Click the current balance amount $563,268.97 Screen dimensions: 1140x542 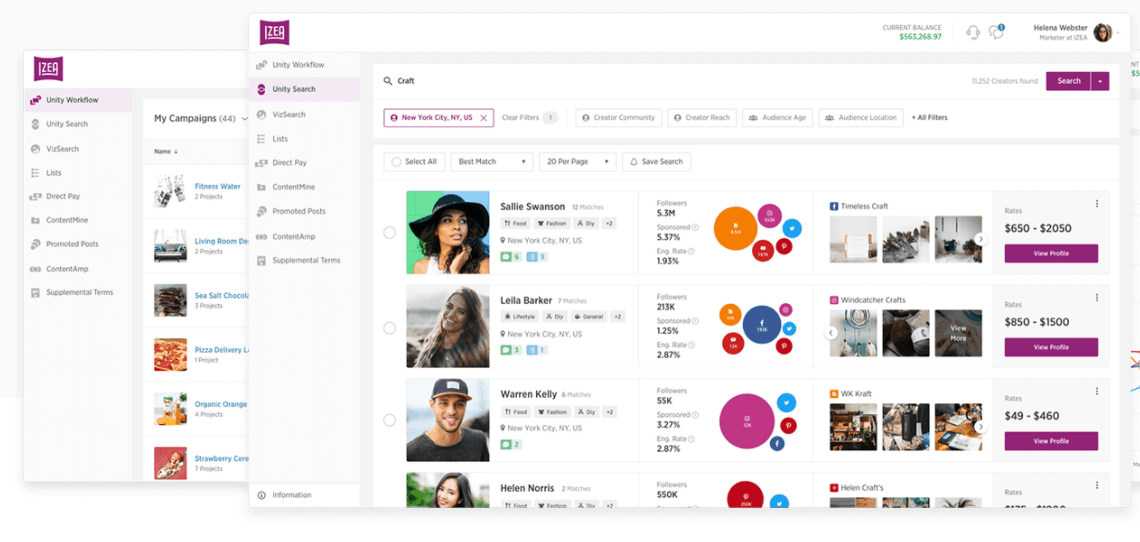click(x=920, y=36)
